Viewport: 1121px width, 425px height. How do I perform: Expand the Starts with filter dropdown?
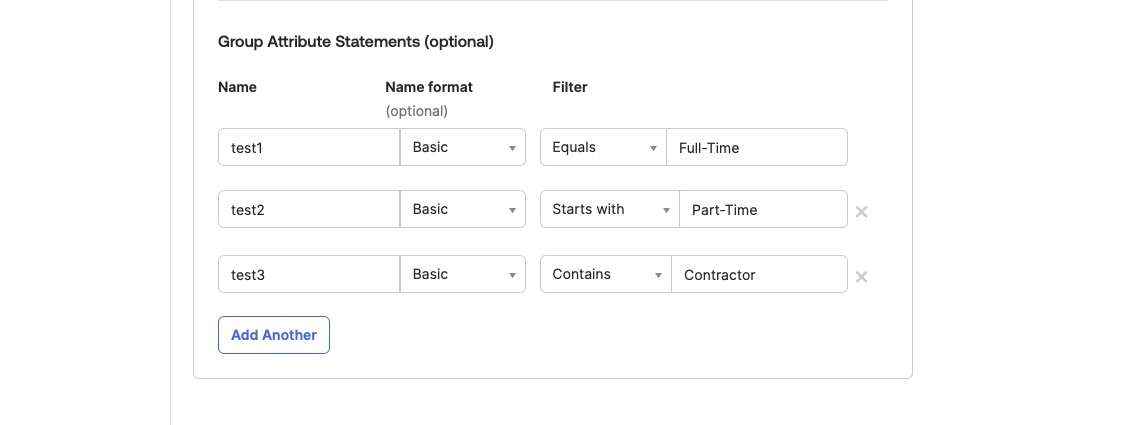coord(610,209)
